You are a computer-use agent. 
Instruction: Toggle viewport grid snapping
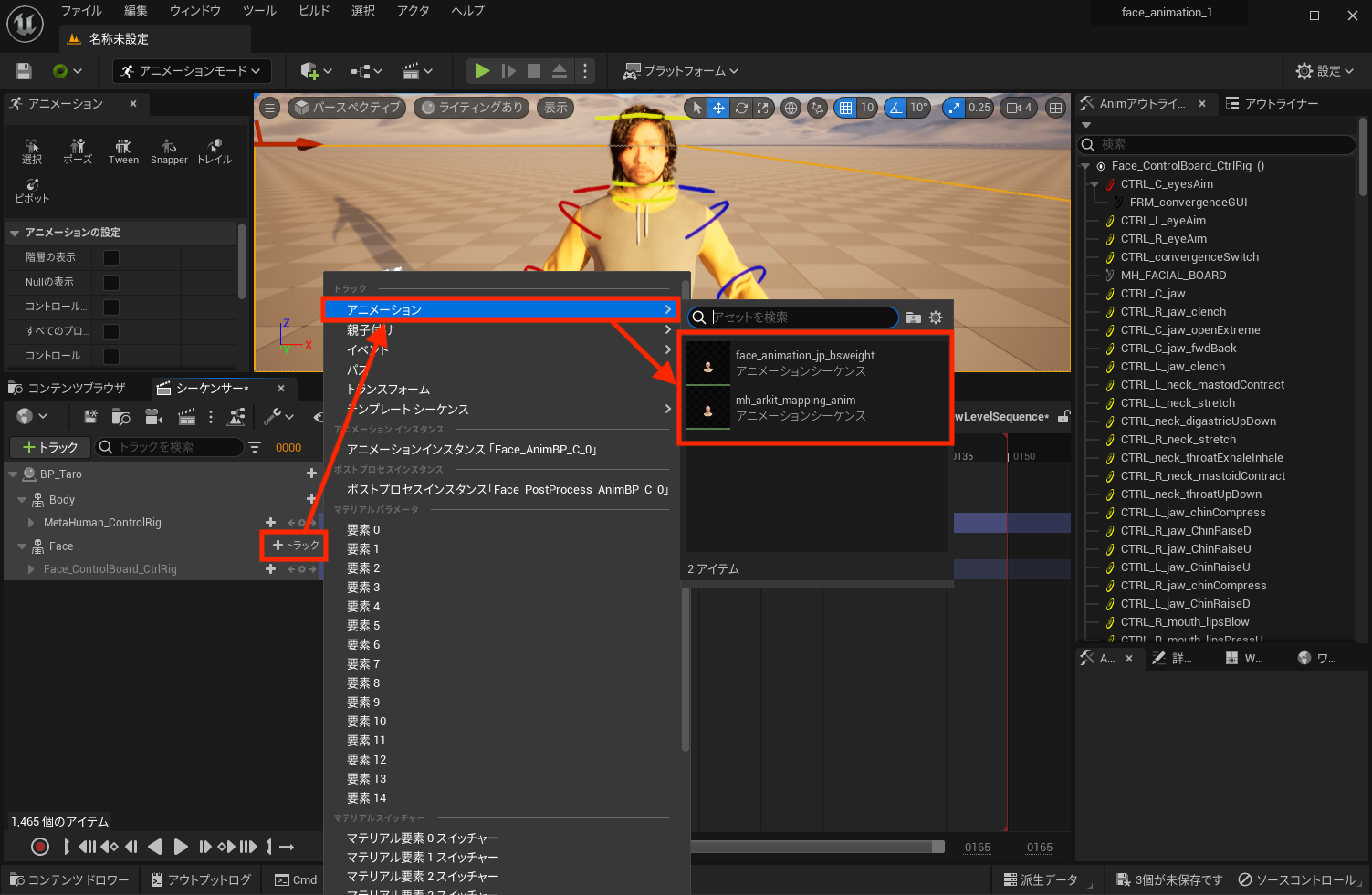846,108
